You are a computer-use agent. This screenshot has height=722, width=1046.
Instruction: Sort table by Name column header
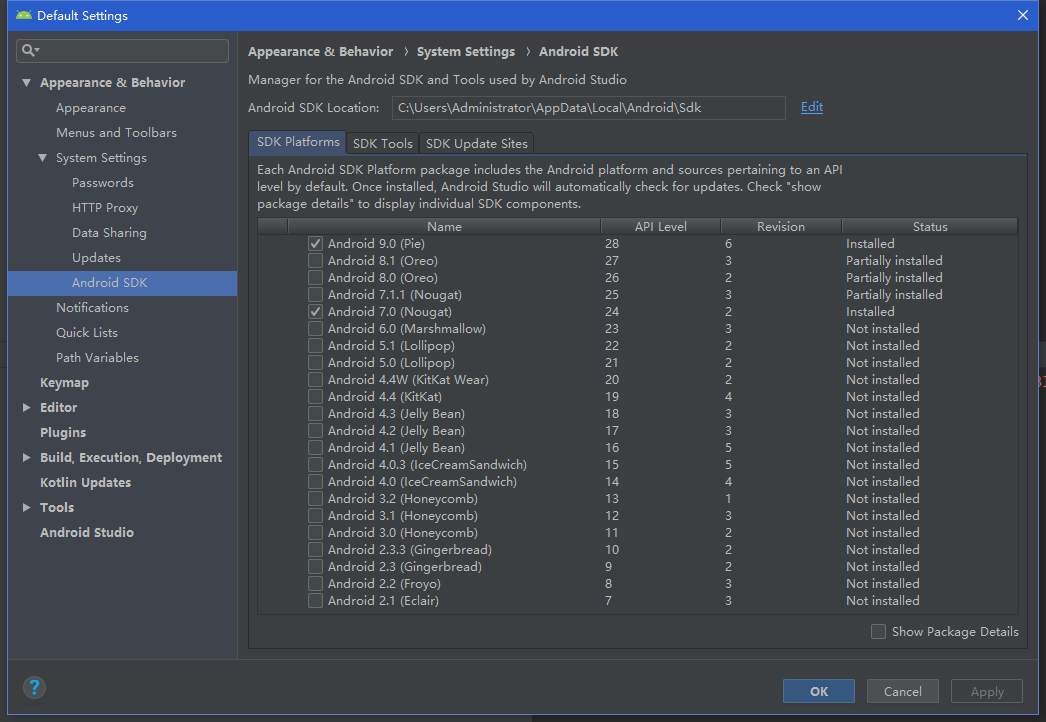point(444,226)
